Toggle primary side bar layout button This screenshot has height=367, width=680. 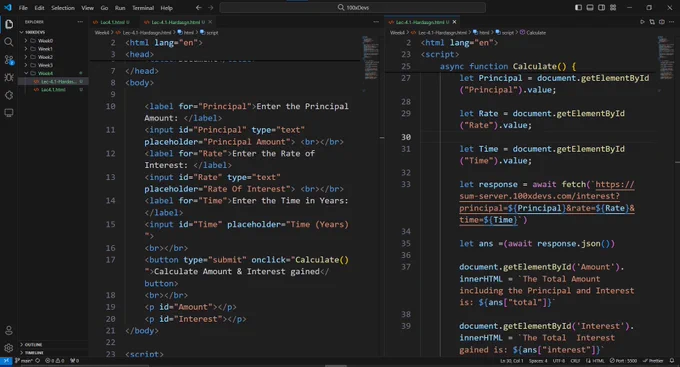pos(579,7)
